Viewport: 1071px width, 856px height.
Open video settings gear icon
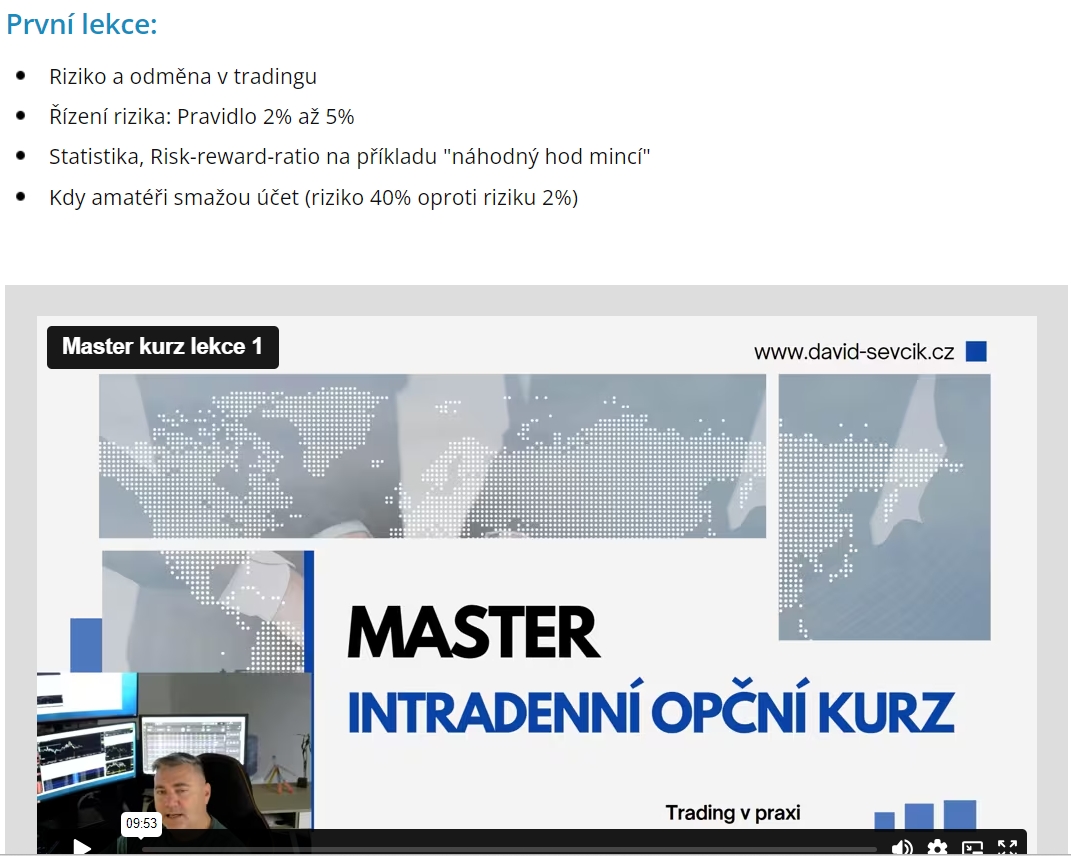pyautogui.click(x=937, y=848)
